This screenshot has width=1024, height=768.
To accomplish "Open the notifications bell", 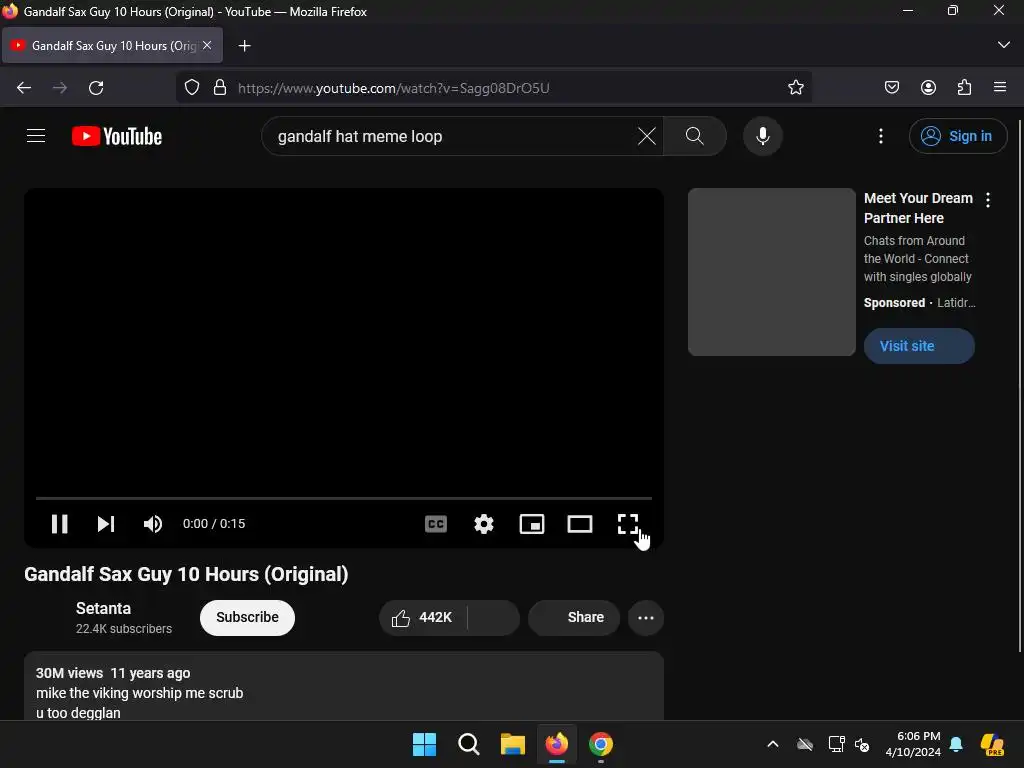I will pyautogui.click(x=956, y=744).
